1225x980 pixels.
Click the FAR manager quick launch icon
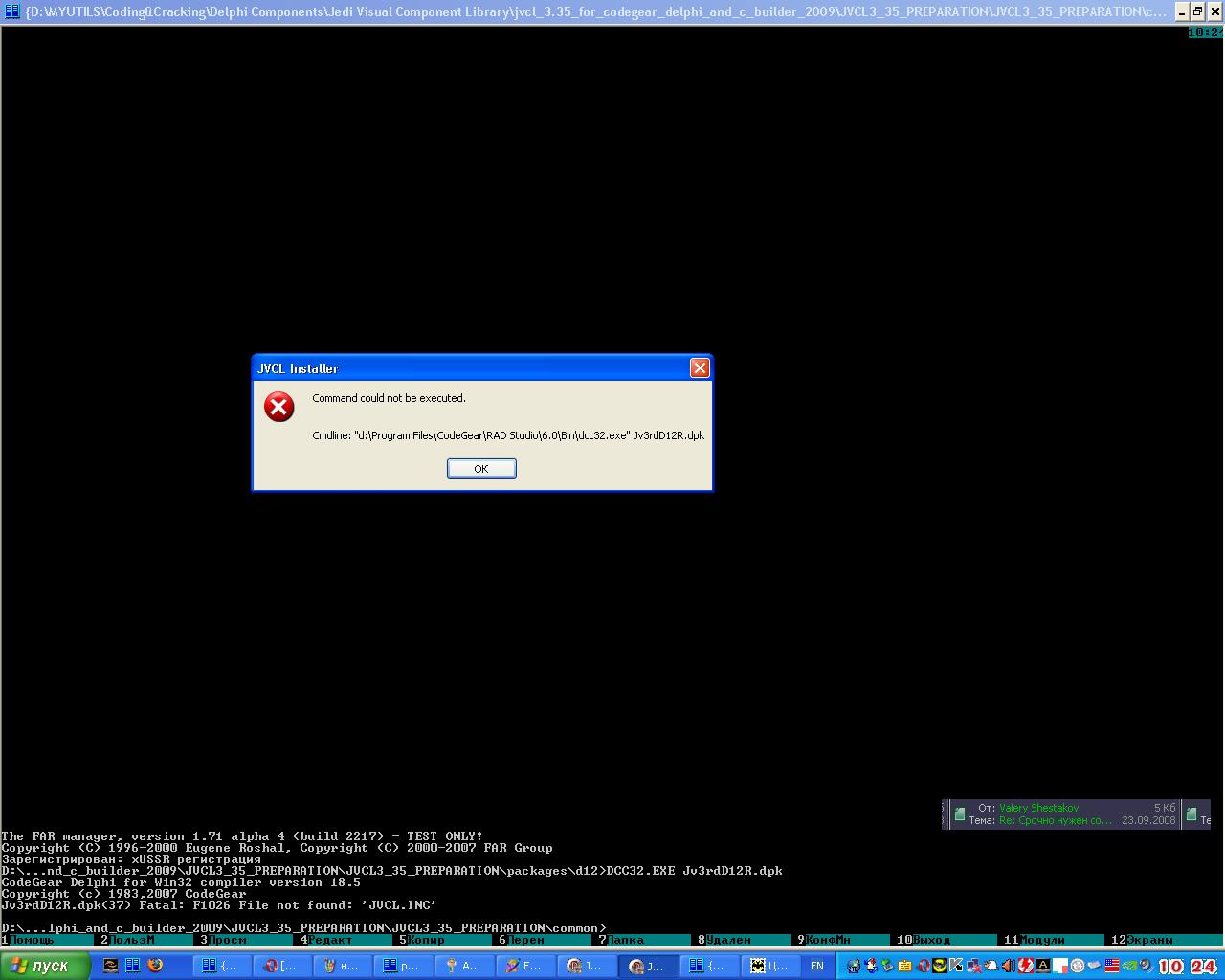click(133, 966)
